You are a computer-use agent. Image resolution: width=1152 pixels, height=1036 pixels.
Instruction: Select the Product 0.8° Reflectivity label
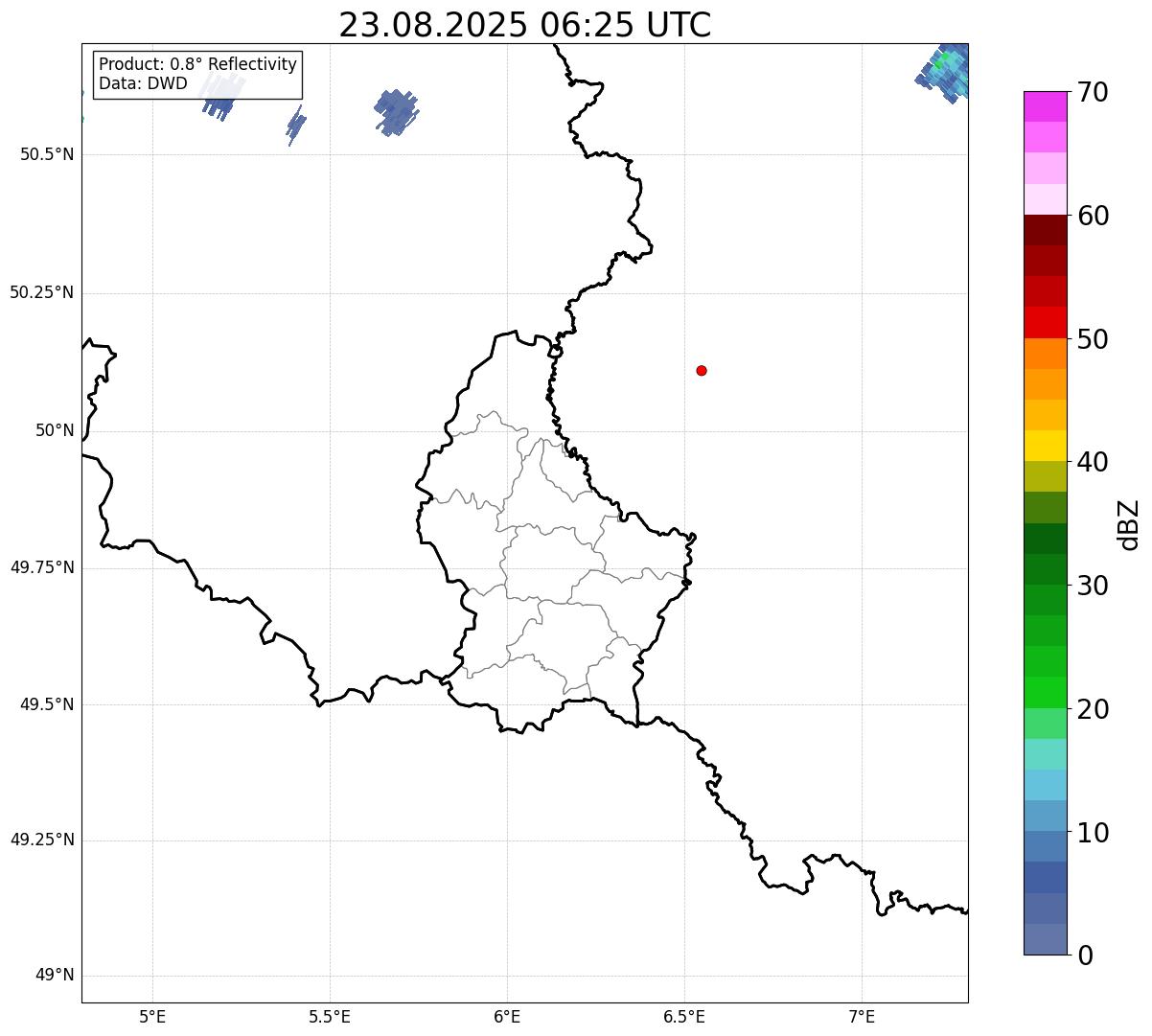coord(198,64)
